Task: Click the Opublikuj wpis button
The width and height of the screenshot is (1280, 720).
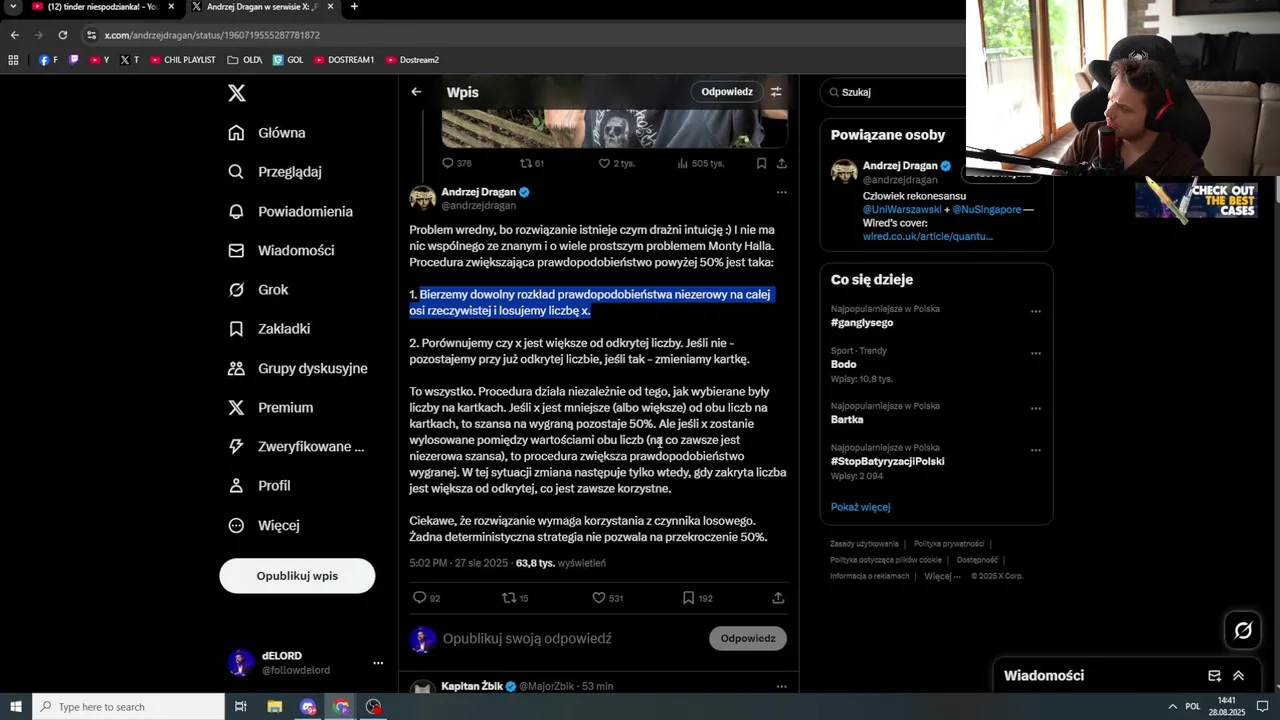Action: [297, 576]
